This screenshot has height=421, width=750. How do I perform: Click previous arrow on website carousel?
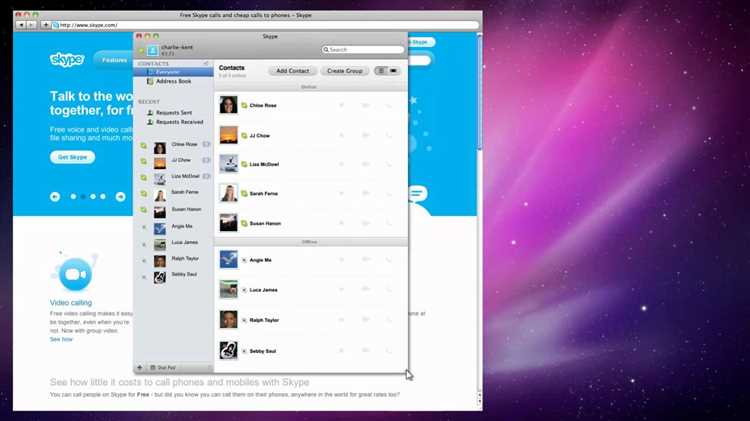point(55,197)
